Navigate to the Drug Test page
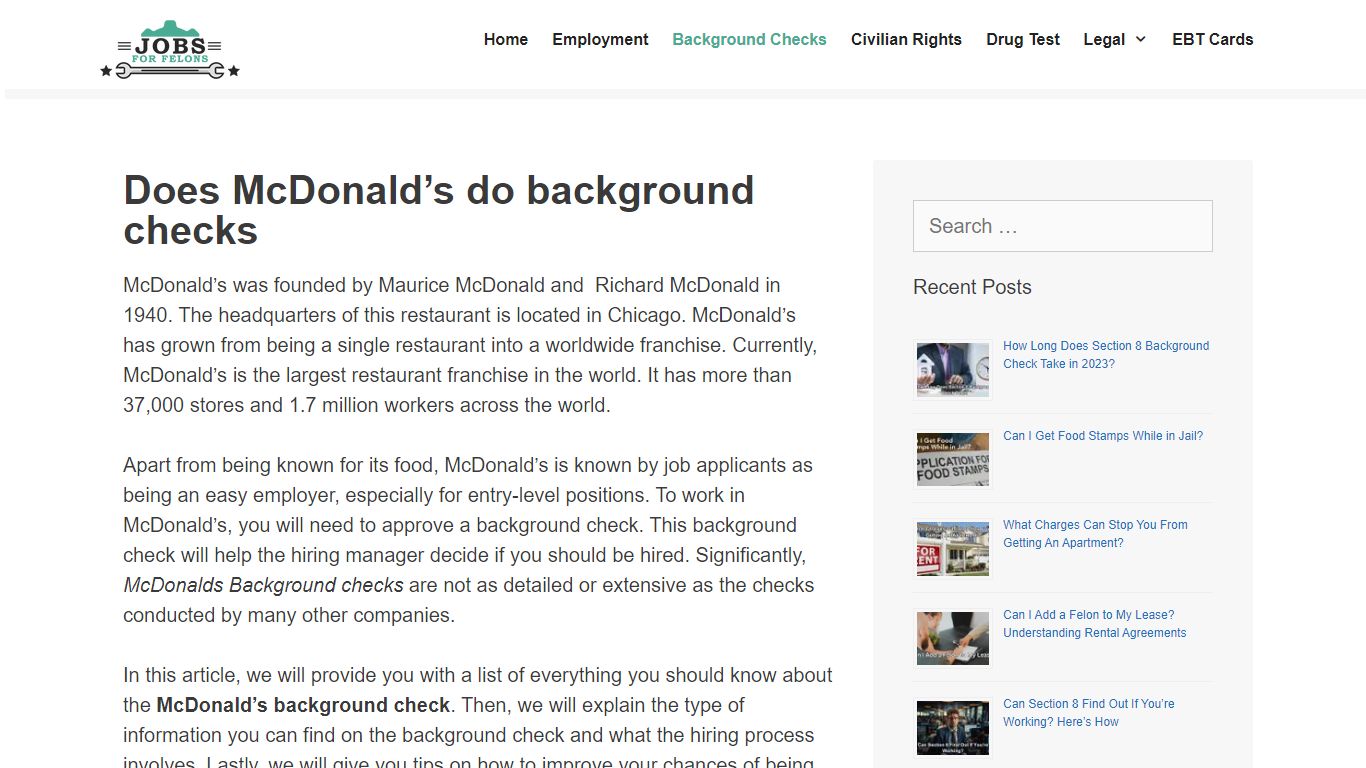The height and width of the screenshot is (768, 1366). tap(1023, 39)
